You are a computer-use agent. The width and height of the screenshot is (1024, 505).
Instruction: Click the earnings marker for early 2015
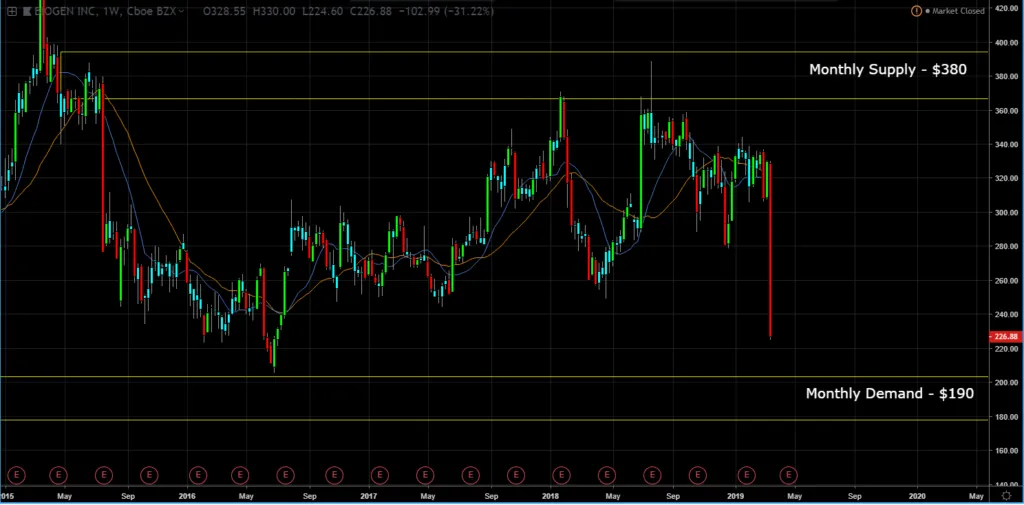16,474
